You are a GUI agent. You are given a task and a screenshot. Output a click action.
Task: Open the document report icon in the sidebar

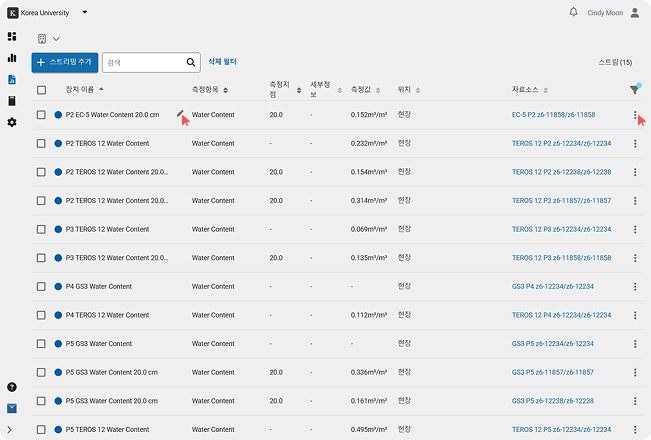coord(12,79)
